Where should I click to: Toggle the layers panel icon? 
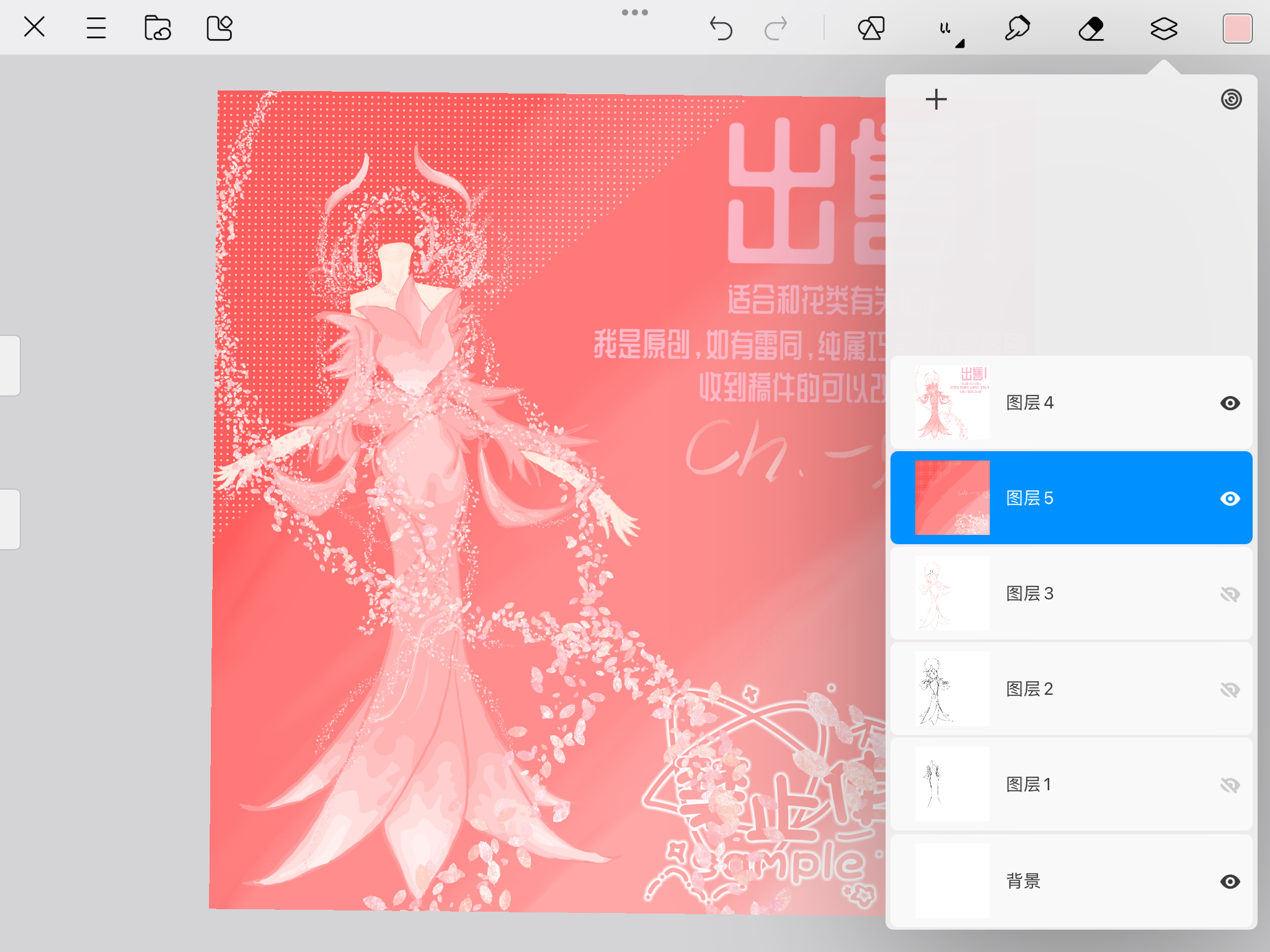pos(1163,29)
